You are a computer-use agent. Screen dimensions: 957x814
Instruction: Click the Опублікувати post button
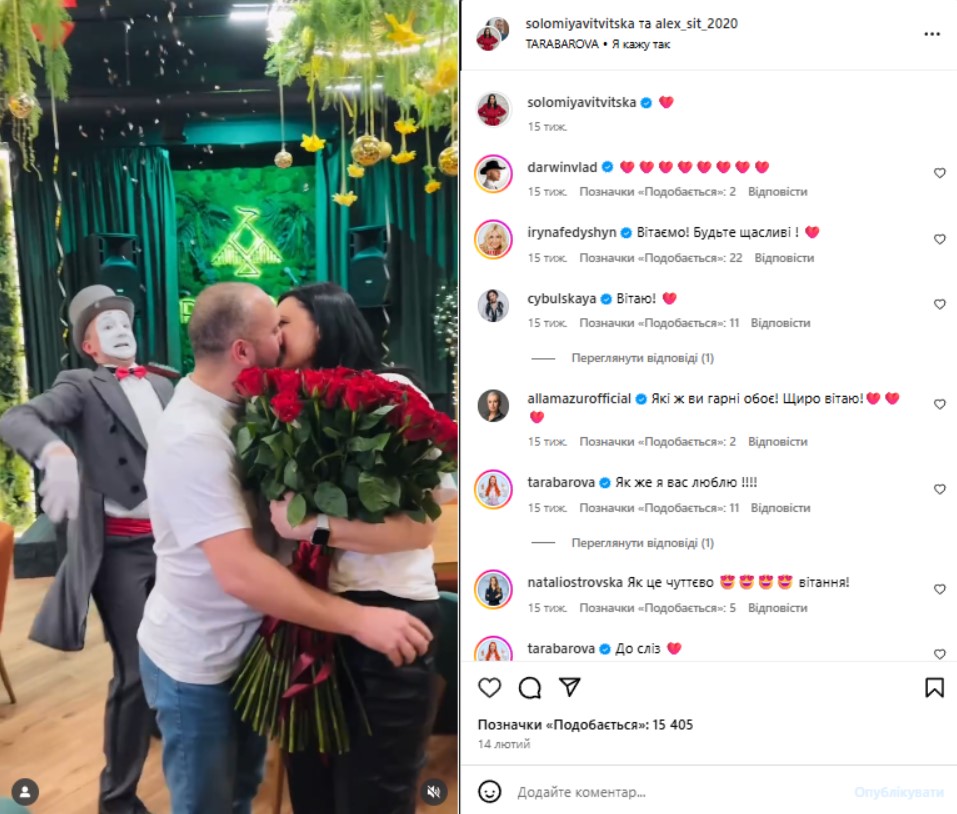pos(898,792)
